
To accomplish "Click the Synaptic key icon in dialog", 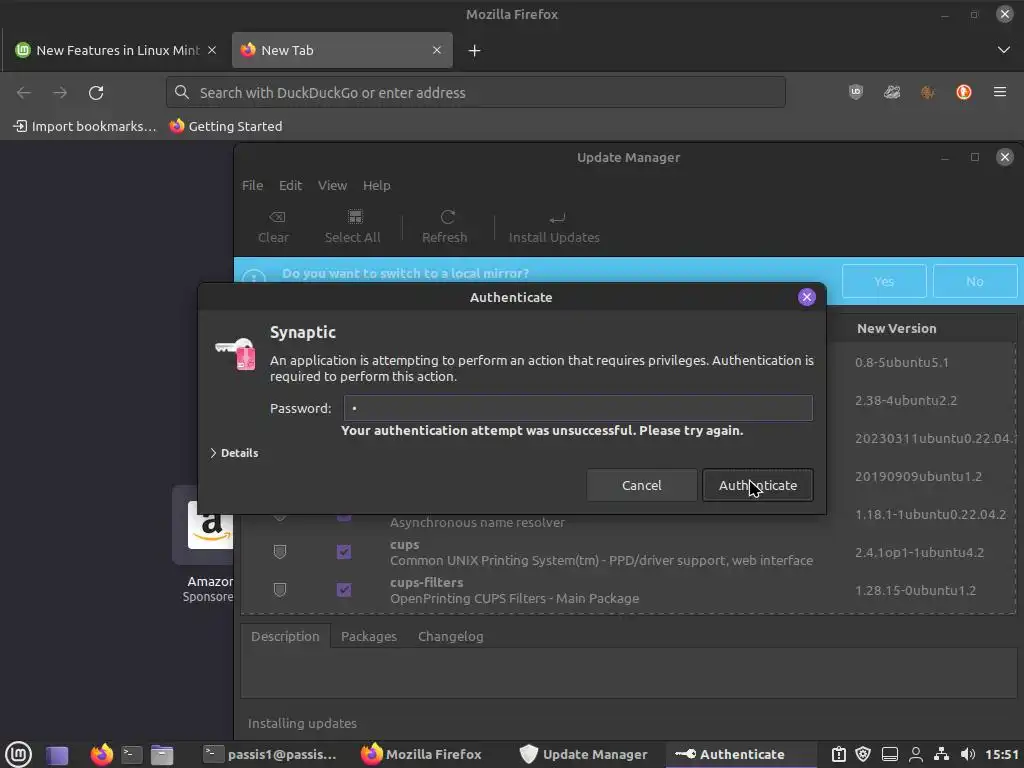I will point(236,353).
